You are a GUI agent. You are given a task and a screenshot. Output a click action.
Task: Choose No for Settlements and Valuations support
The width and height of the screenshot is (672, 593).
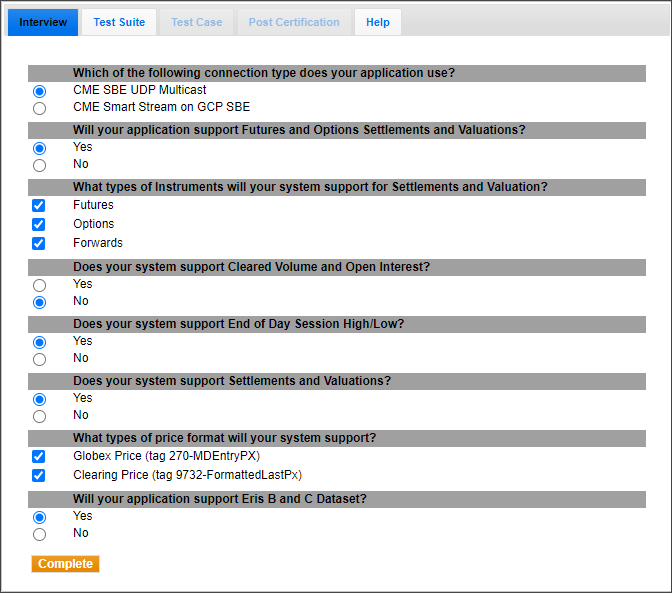point(39,416)
